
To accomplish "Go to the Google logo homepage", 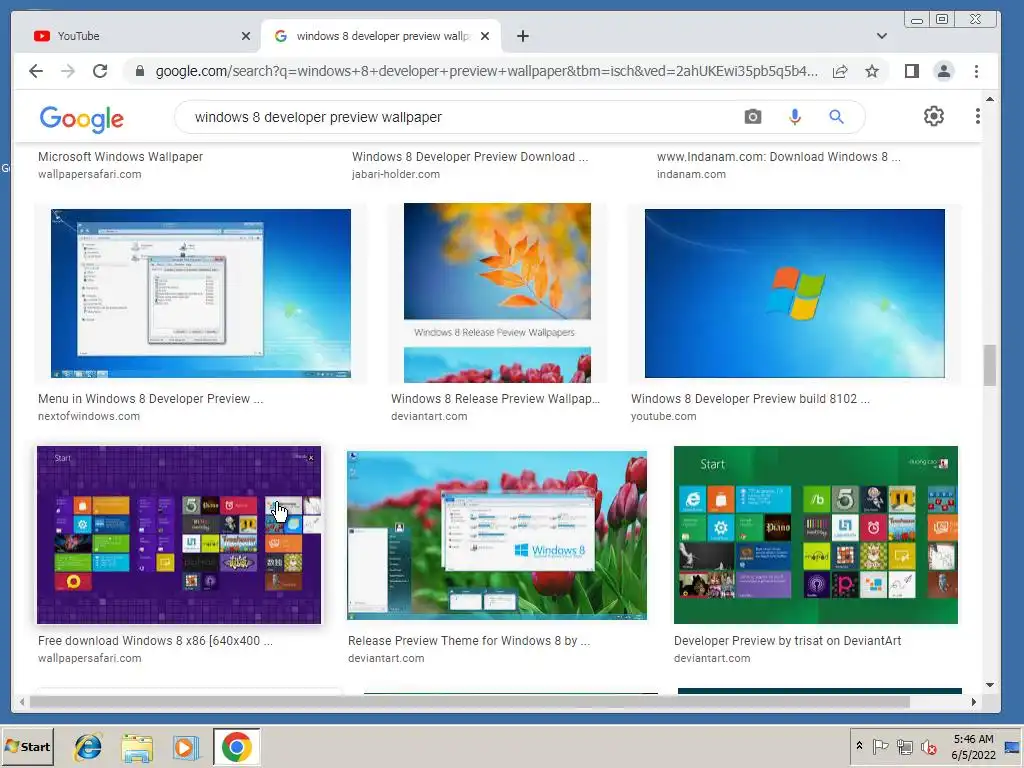I will coord(82,118).
